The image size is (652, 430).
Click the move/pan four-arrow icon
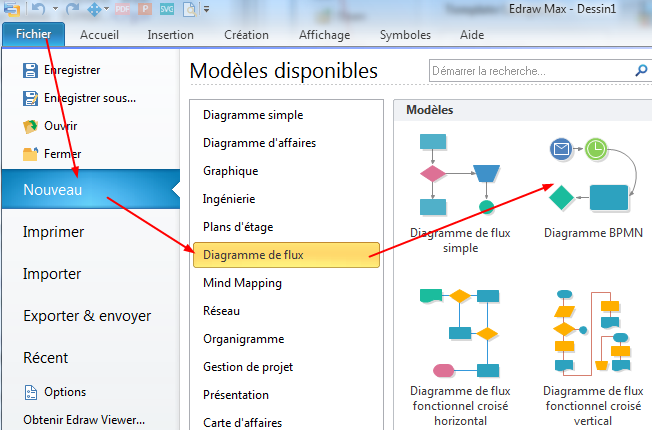pyautogui.click(x=94, y=9)
